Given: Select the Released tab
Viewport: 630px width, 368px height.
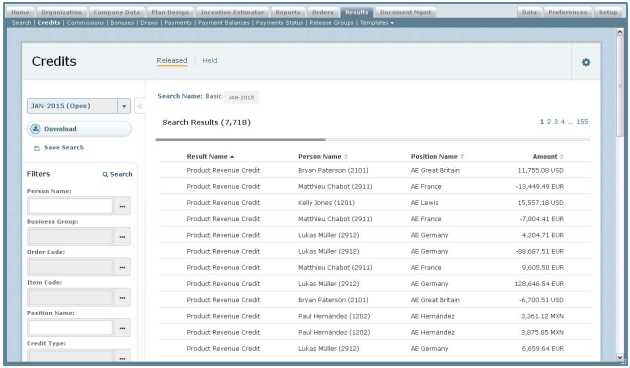Looking at the screenshot, I should 172,60.
